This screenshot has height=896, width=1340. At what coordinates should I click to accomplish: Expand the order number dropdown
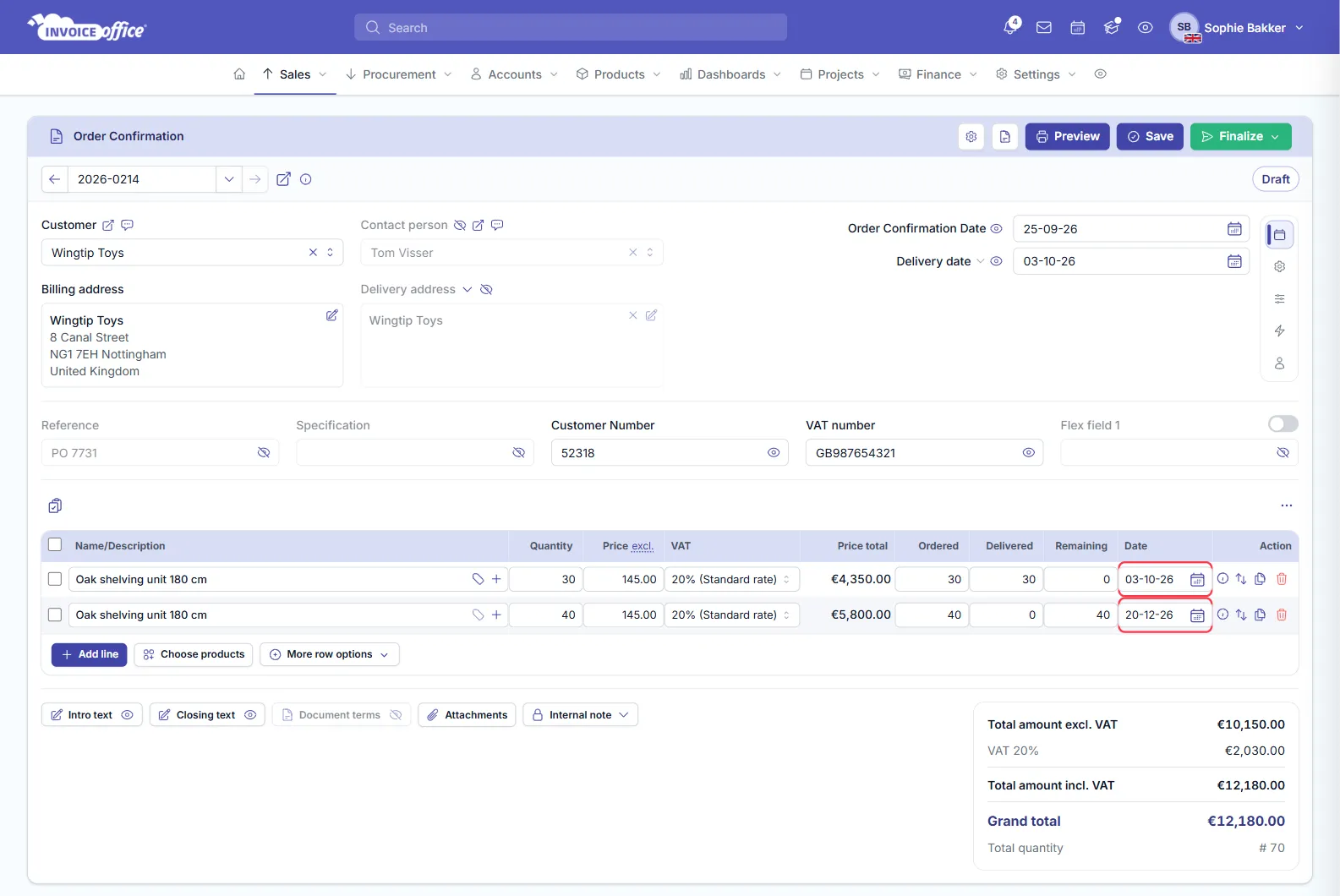pyautogui.click(x=228, y=179)
